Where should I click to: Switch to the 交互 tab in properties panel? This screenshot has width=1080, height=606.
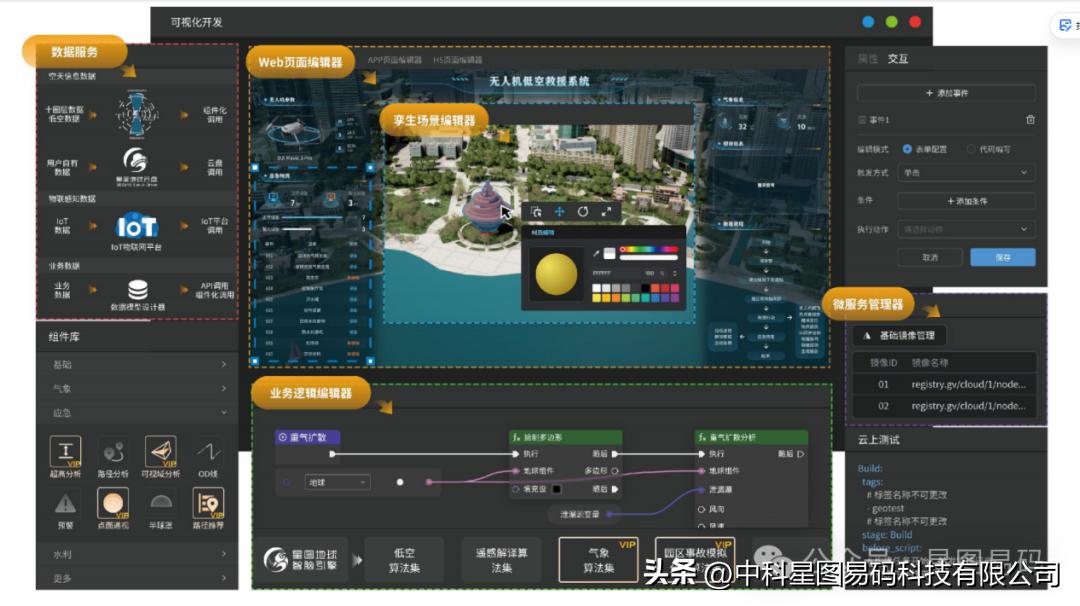tap(897, 58)
